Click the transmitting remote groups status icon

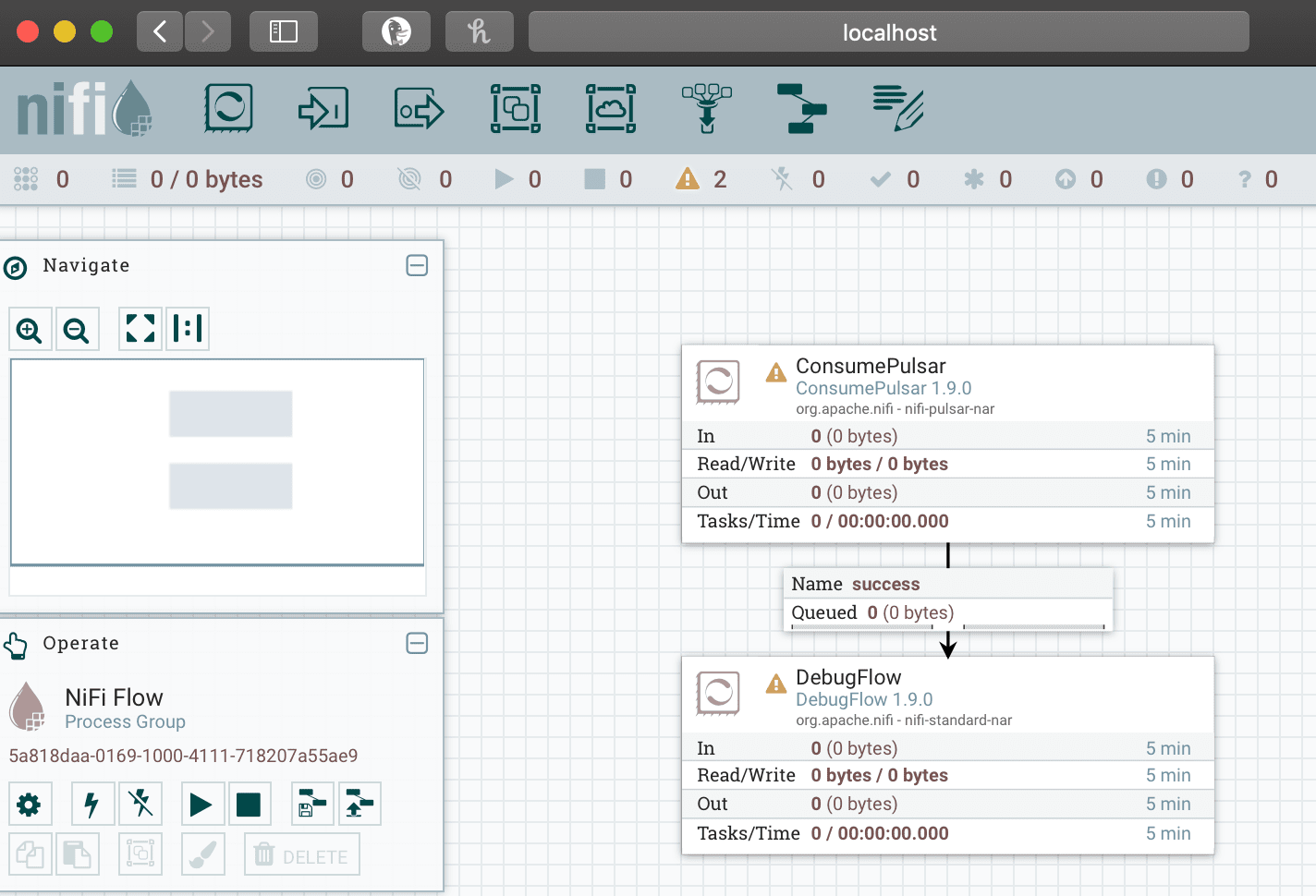tap(330, 179)
